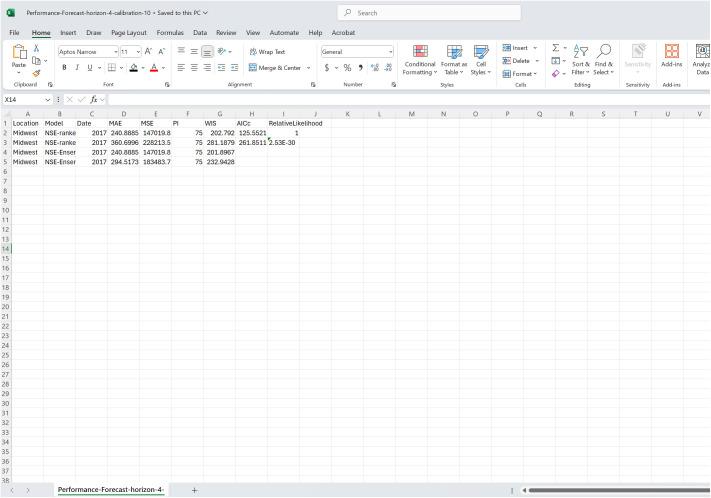The height and width of the screenshot is (498, 711).
Task: Open Sort & Filter
Action: 581,59
